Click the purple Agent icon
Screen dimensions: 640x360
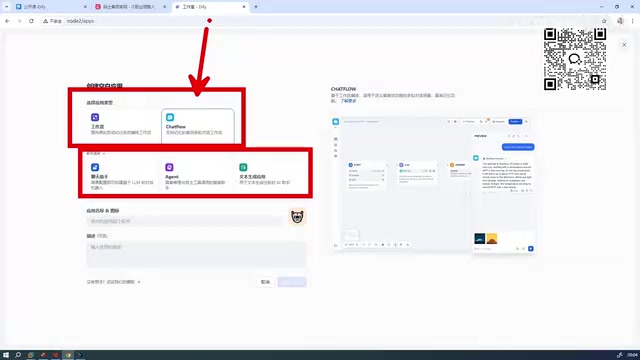click(169, 167)
